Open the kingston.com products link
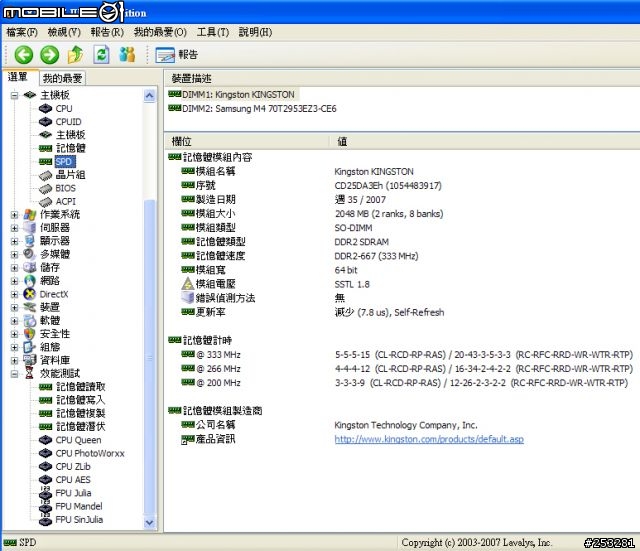 (429, 440)
